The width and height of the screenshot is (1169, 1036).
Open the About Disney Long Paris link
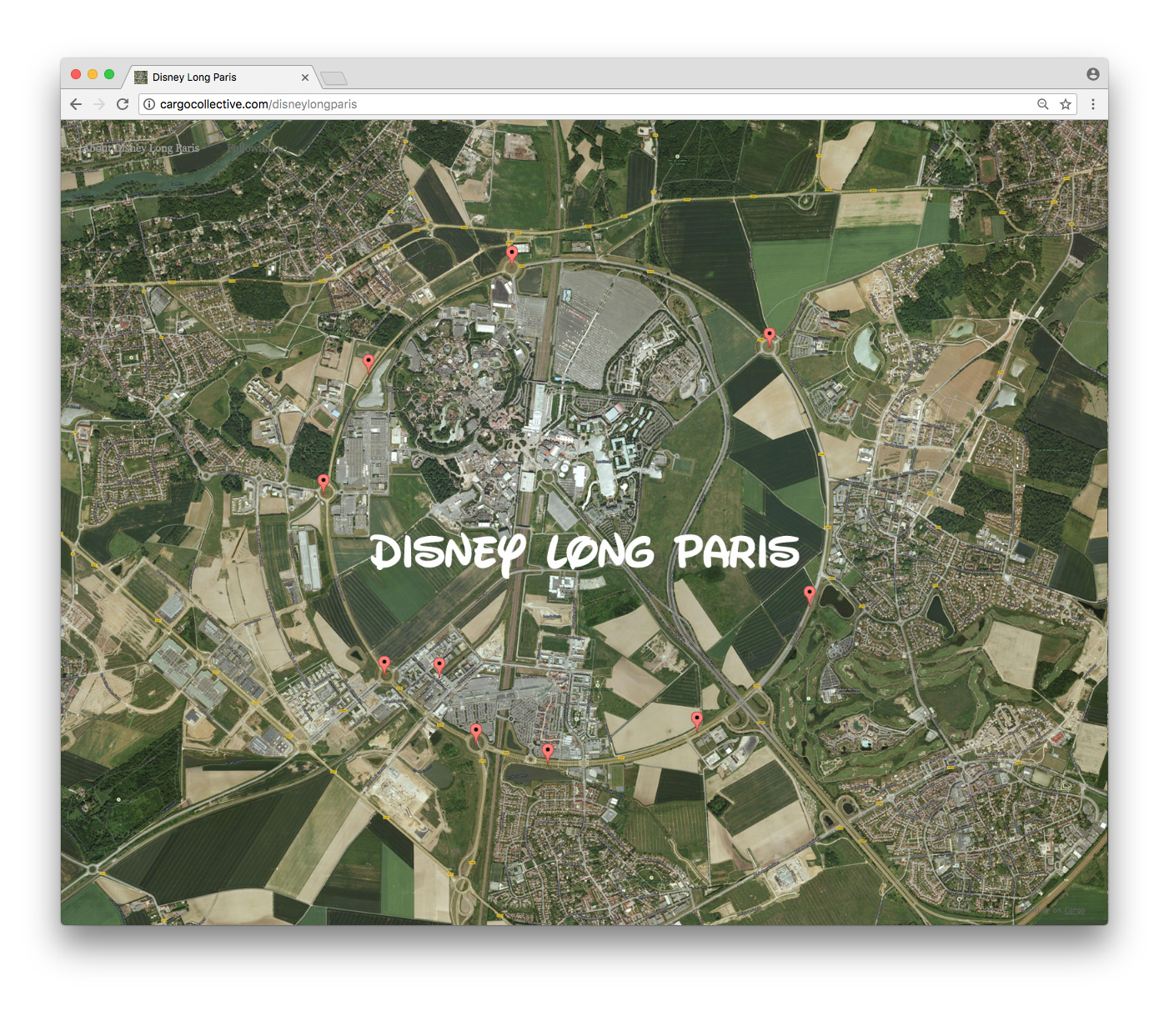(140, 148)
